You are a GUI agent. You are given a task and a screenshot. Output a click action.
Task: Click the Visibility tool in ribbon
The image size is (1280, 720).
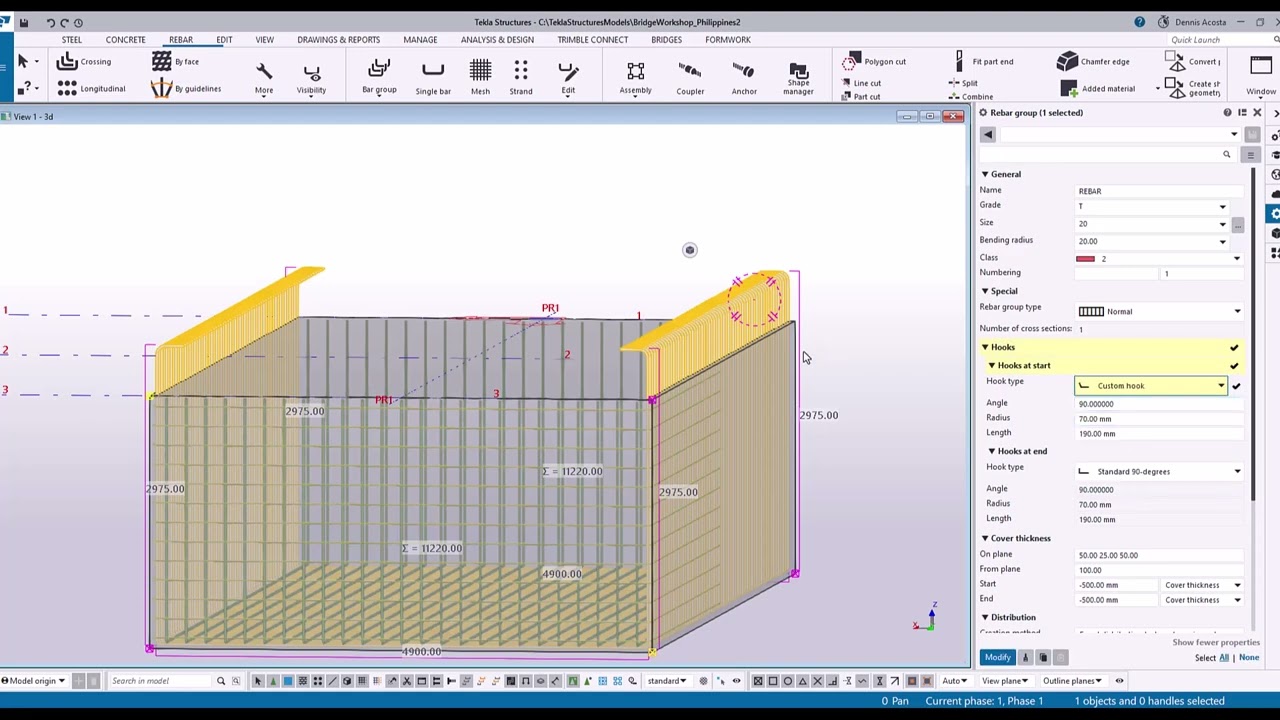pyautogui.click(x=311, y=77)
